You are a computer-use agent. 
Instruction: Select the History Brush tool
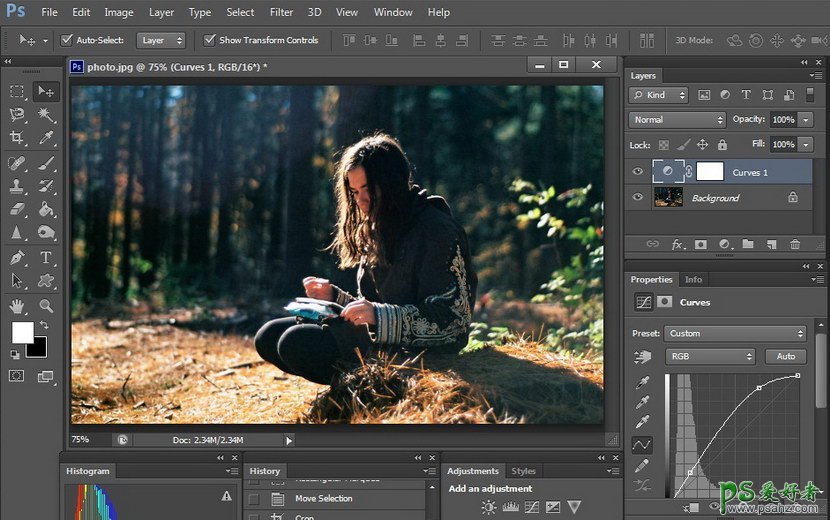[x=46, y=186]
